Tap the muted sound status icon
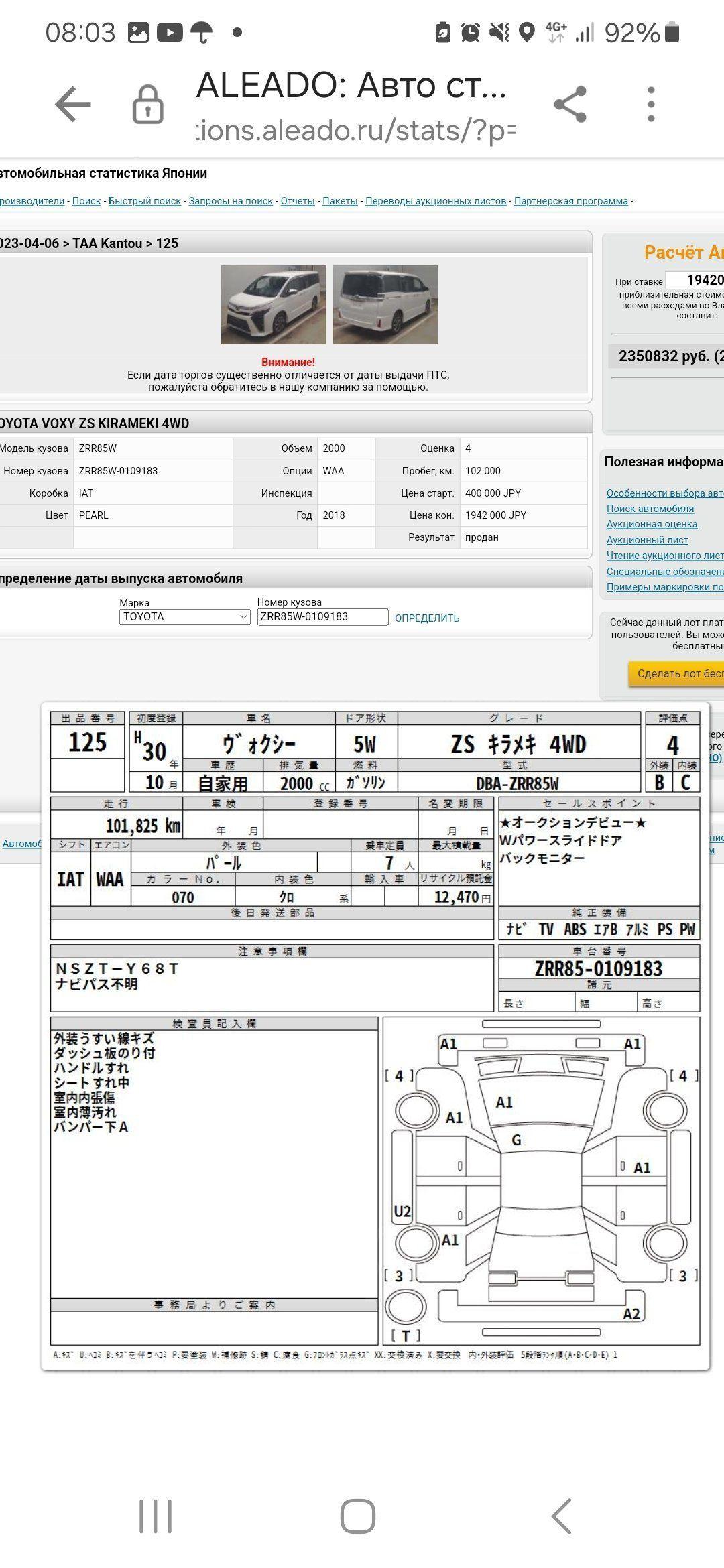 pos(499,32)
